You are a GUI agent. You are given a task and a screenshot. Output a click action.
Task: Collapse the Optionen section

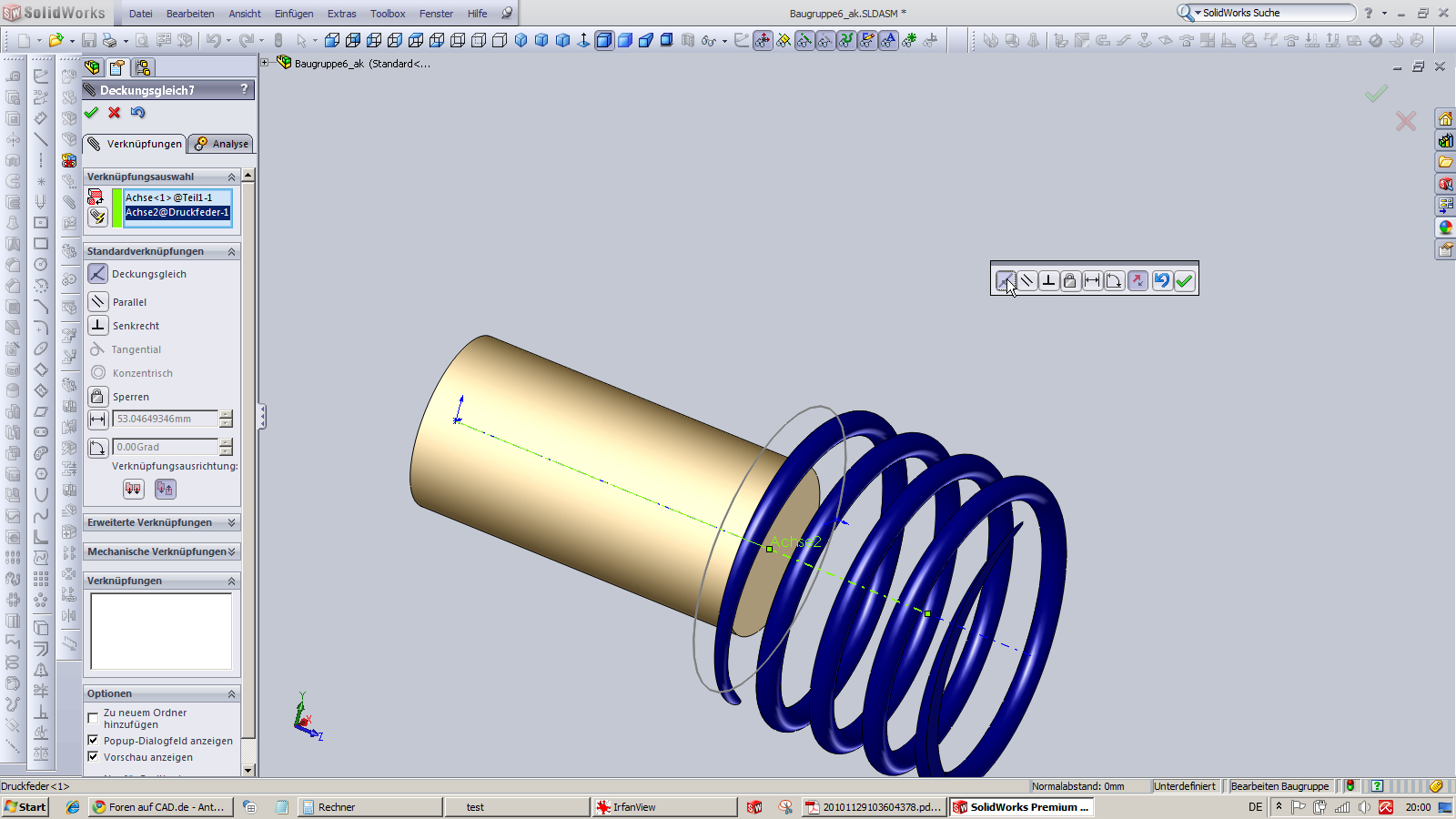[x=231, y=693]
